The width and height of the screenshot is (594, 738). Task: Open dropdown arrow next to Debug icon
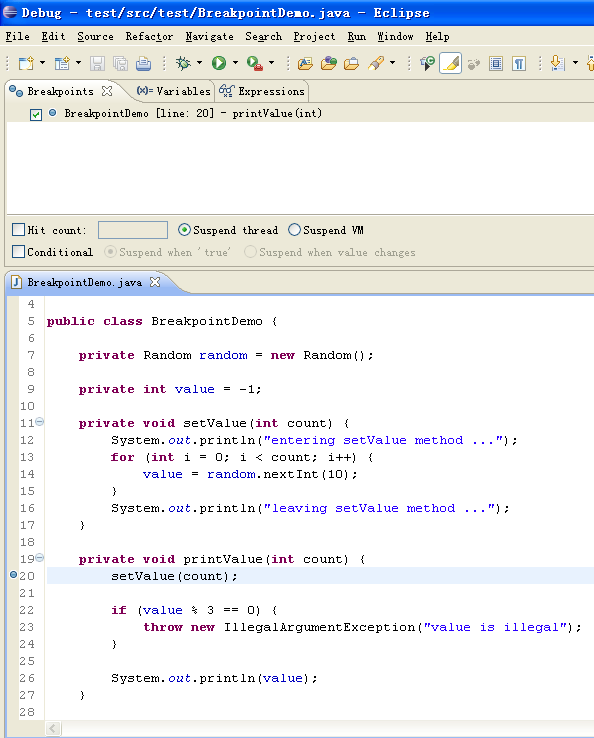click(200, 63)
